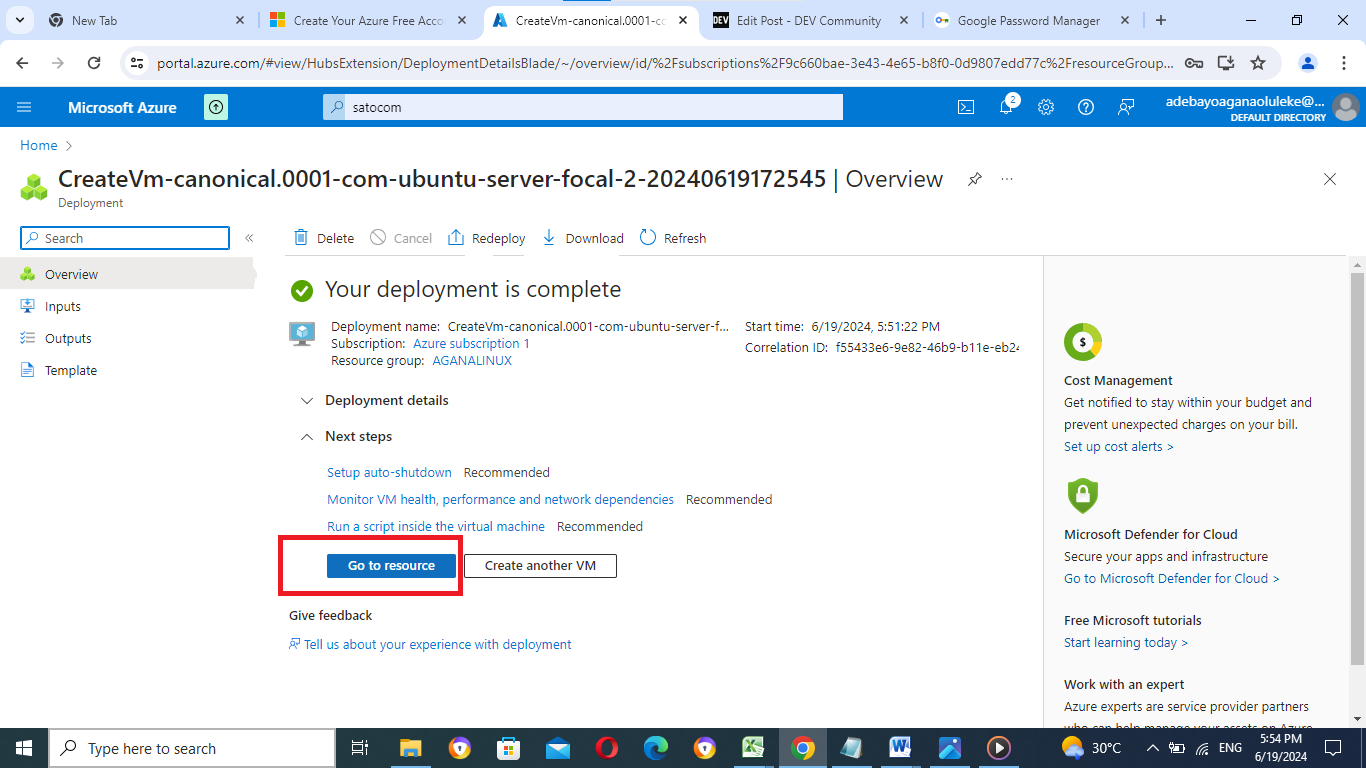Reload the Azure portal page
This screenshot has width=1366, height=768.
[94, 63]
